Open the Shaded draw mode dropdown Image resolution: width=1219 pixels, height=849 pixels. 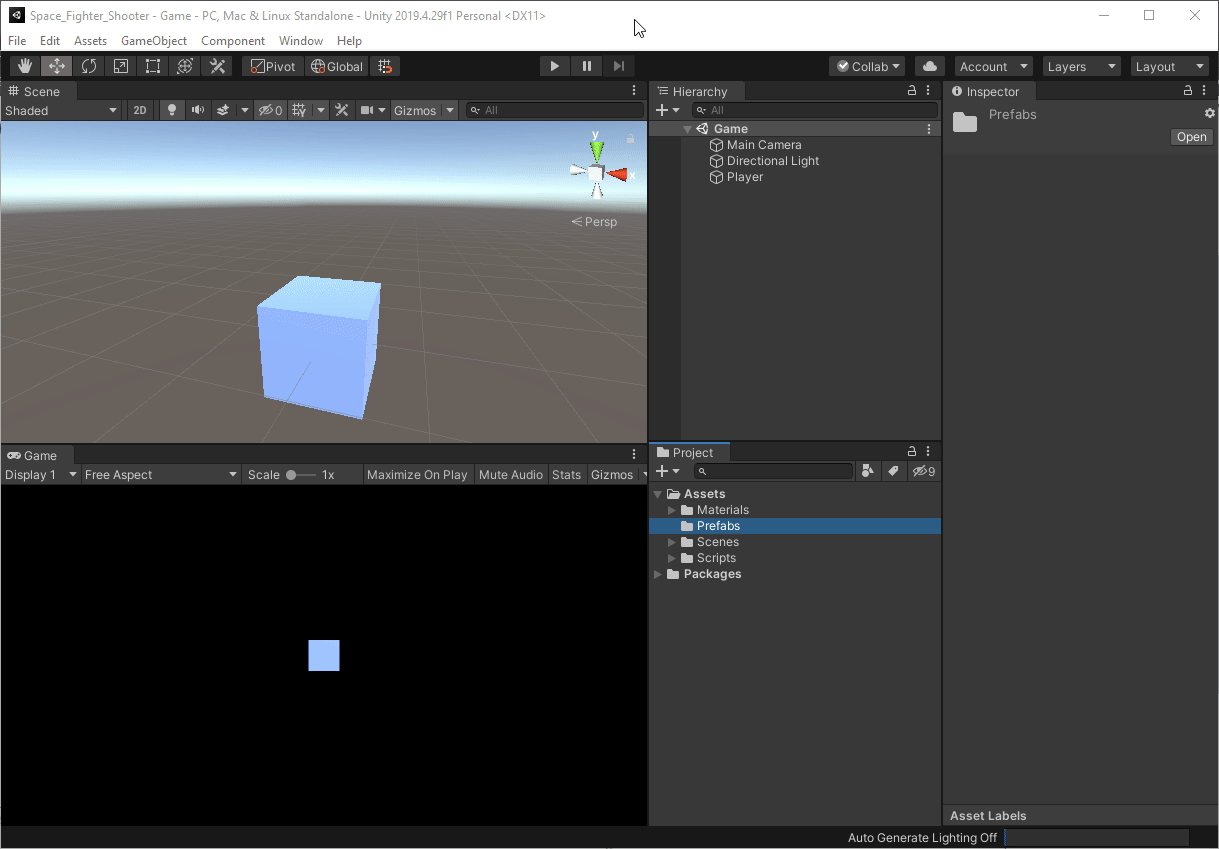62,110
